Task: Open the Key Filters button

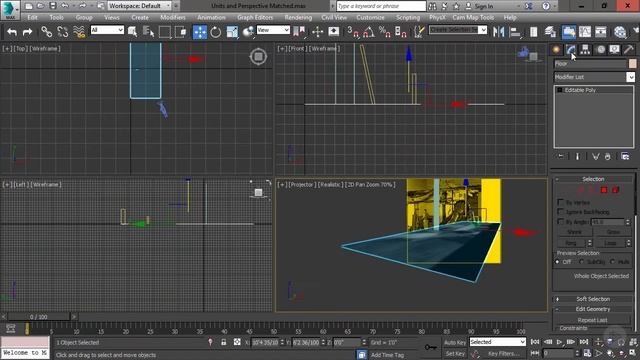Action: [x=504, y=353]
